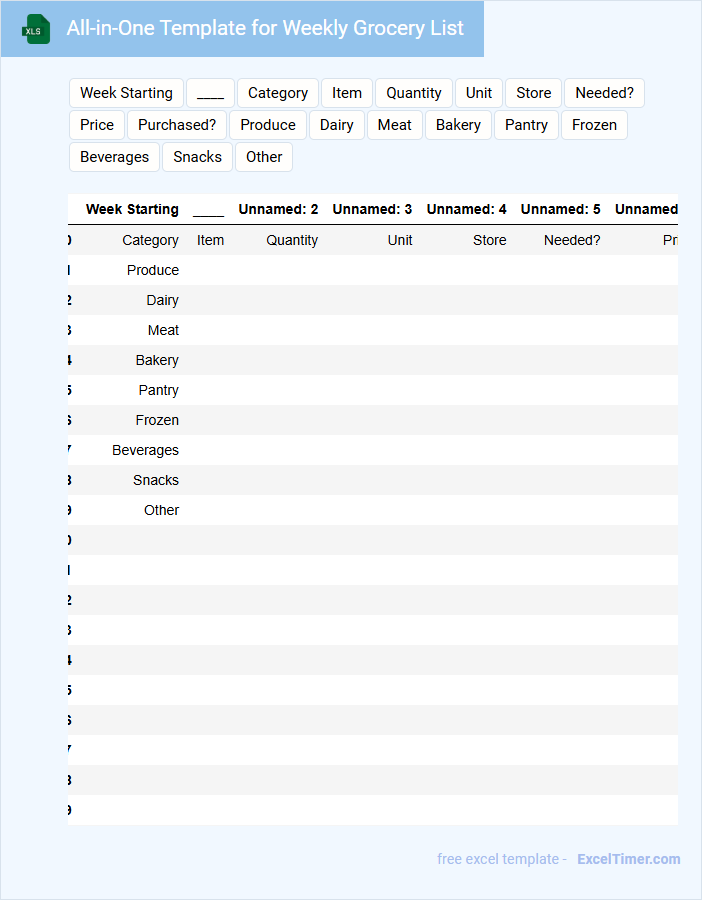Image resolution: width=702 pixels, height=900 pixels.
Task: Click the Unnamed: 3 column header
Action: pos(372,210)
